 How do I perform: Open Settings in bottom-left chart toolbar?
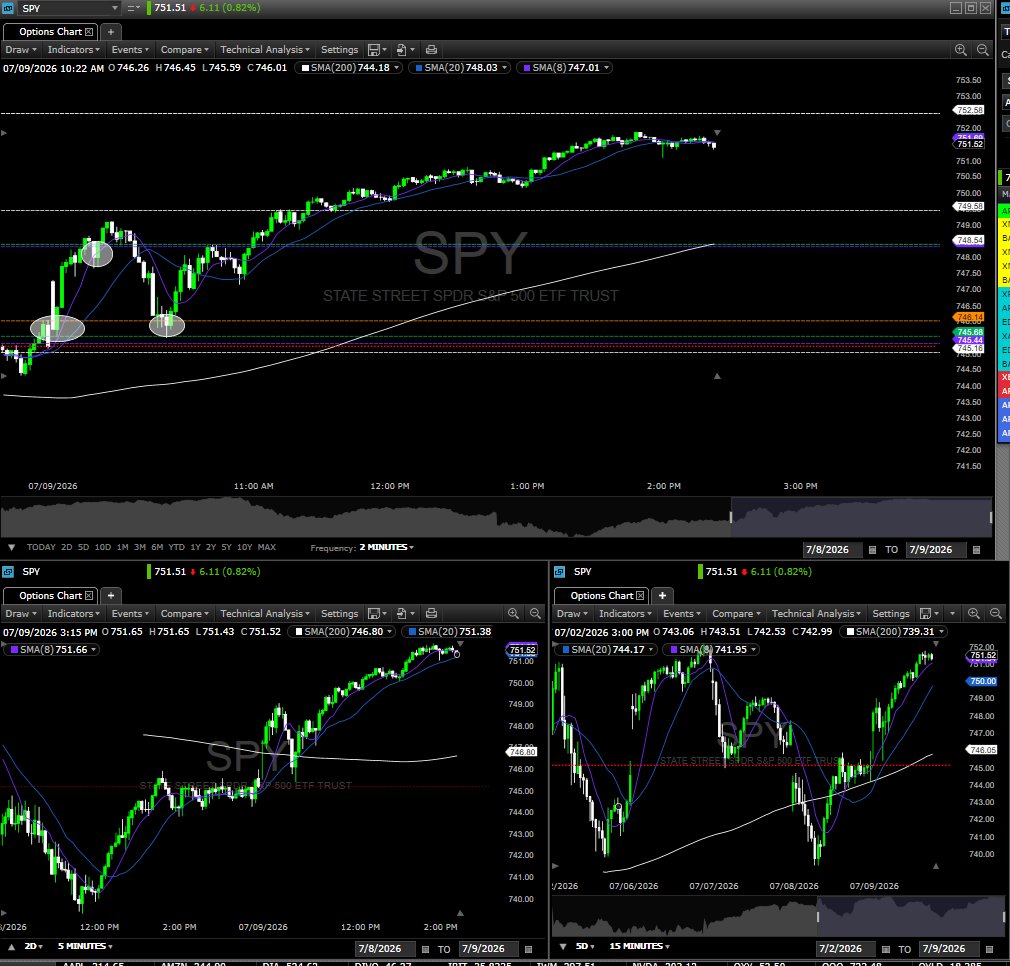point(339,614)
